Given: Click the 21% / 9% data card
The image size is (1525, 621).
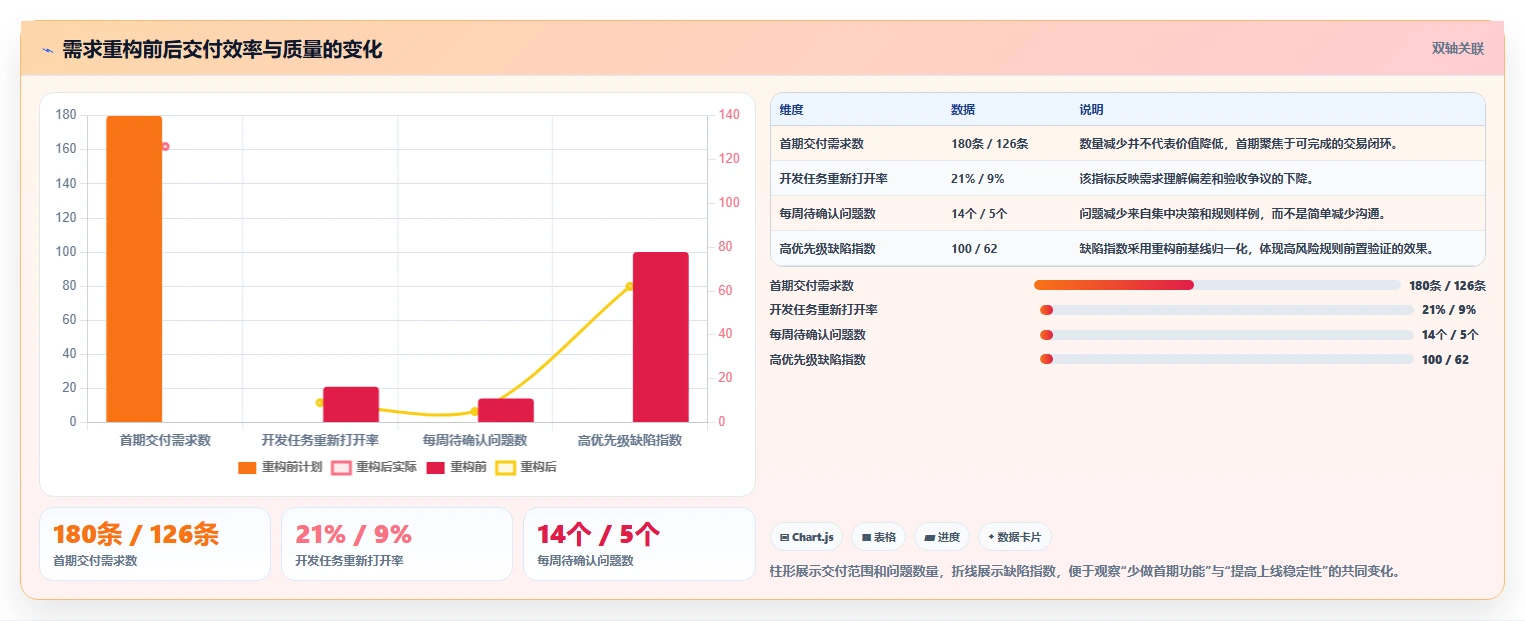Looking at the screenshot, I should 397,544.
